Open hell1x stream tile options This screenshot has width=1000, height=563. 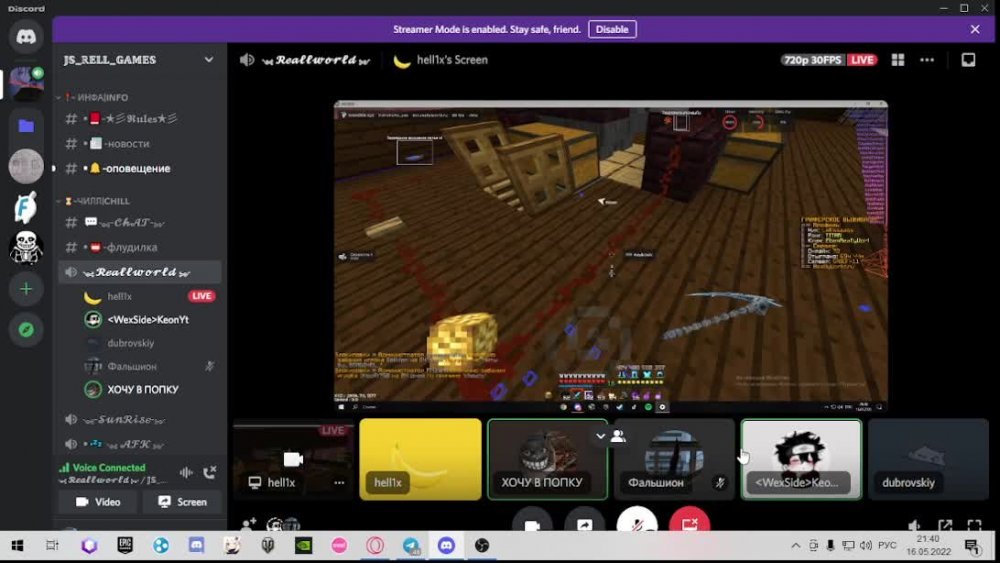tap(339, 483)
